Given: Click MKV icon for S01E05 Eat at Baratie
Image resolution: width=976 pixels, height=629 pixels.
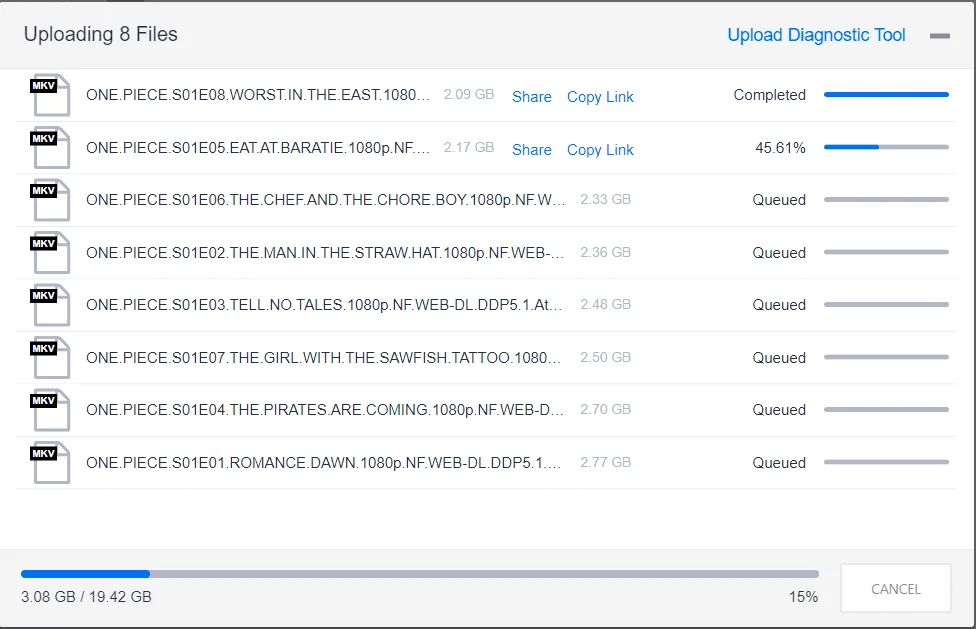Looking at the screenshot, I should pyautogui.click(x=50, y=148).
